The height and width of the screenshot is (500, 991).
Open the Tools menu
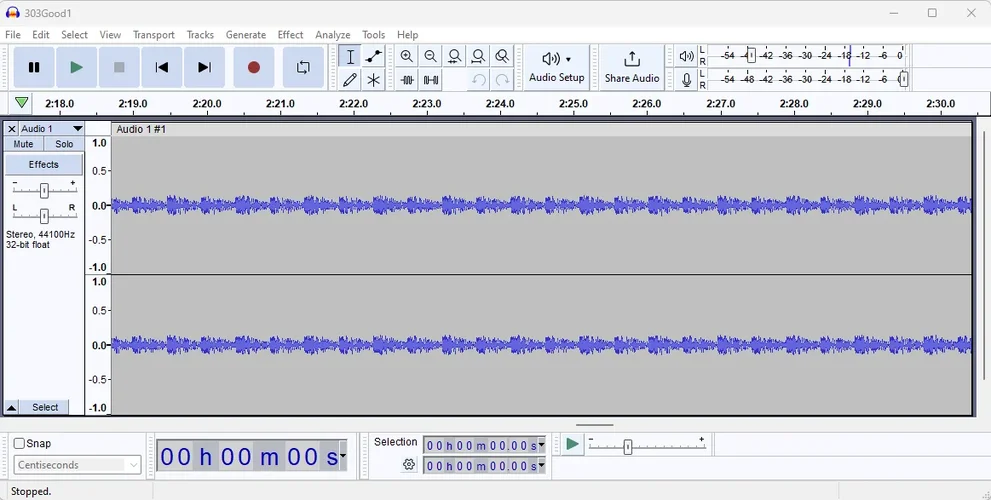pos(374,35)
